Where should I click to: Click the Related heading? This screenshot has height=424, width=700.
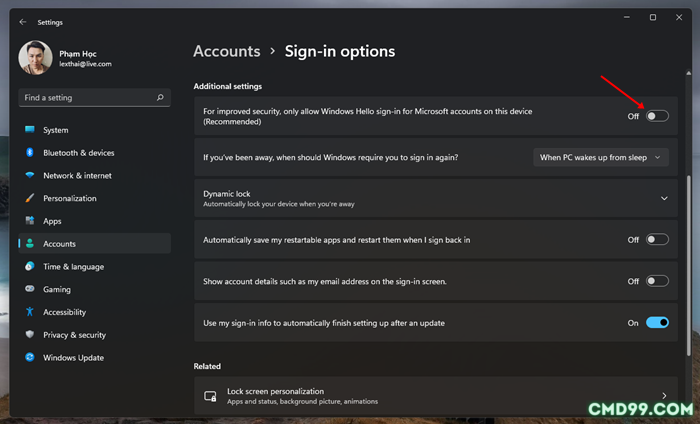coord(207,366)
